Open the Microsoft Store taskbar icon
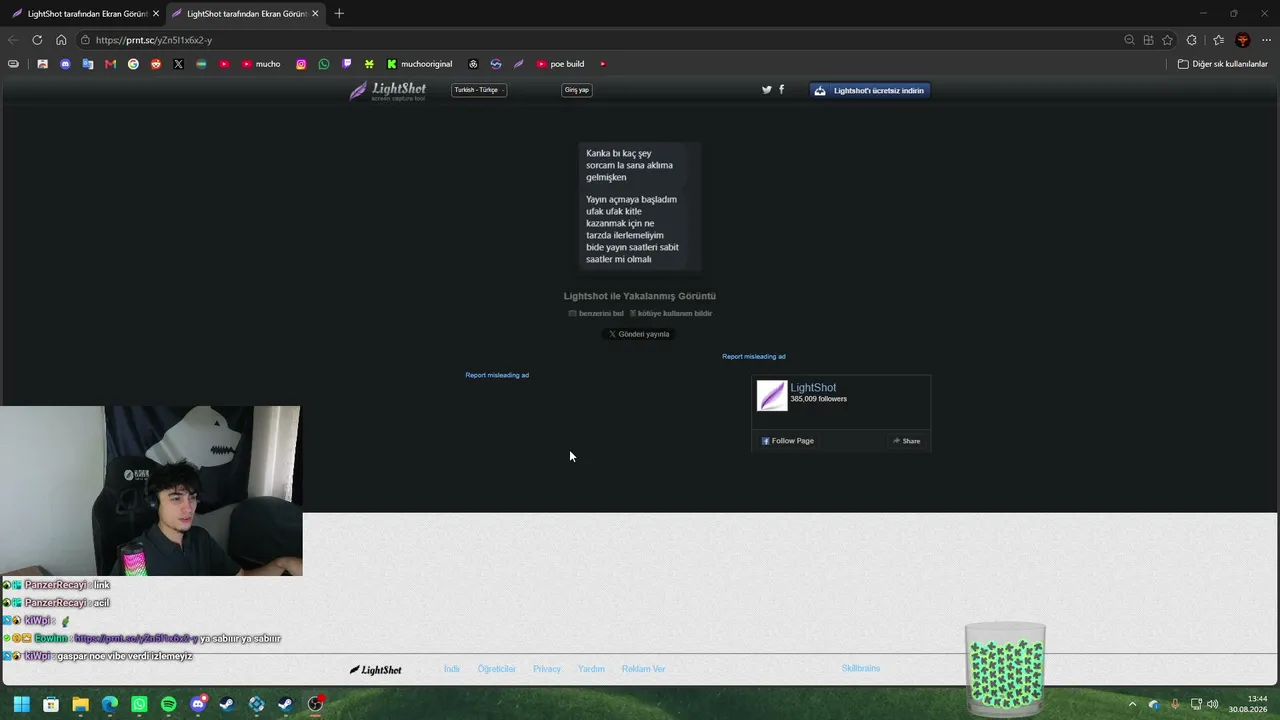This screenshot has width=1280, height=720. coord(51,704)
